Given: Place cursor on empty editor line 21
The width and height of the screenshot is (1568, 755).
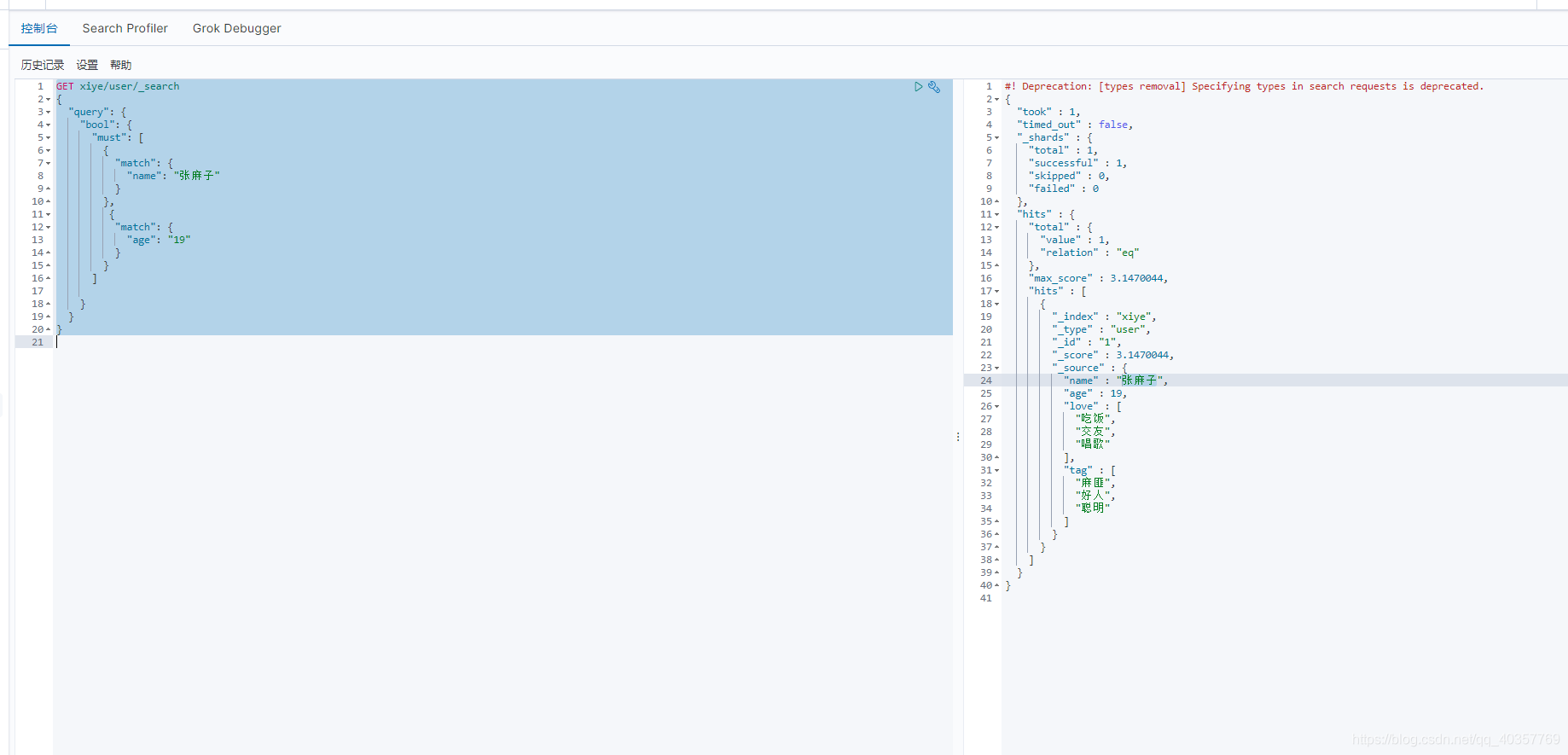Looking at the screenshot, I should (503, 342).
